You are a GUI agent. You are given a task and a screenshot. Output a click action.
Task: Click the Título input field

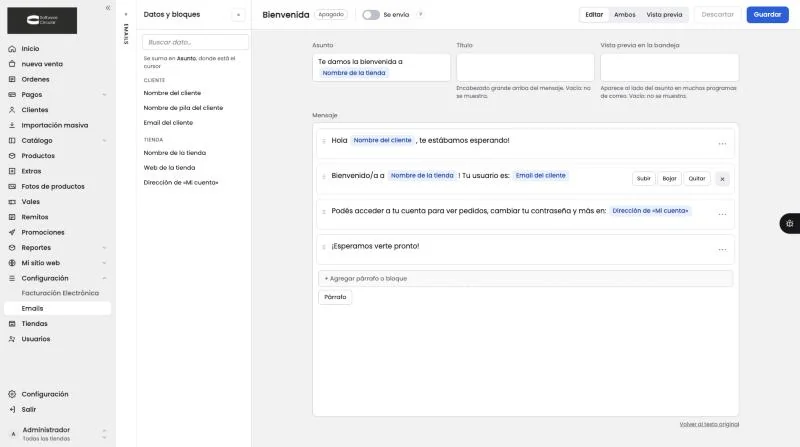click(x=526, y=67)
